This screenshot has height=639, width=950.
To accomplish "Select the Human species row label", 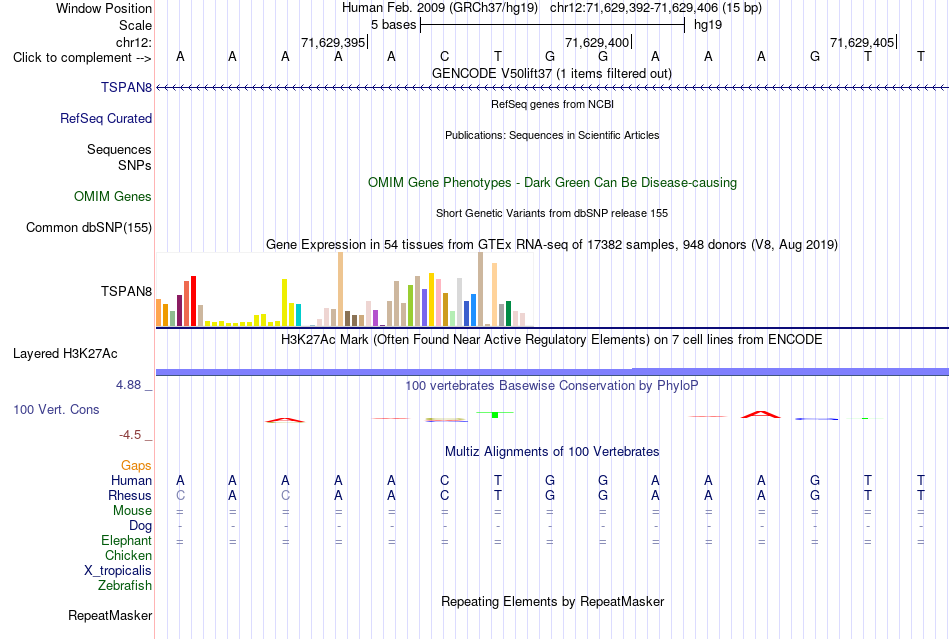I will 131,480.
